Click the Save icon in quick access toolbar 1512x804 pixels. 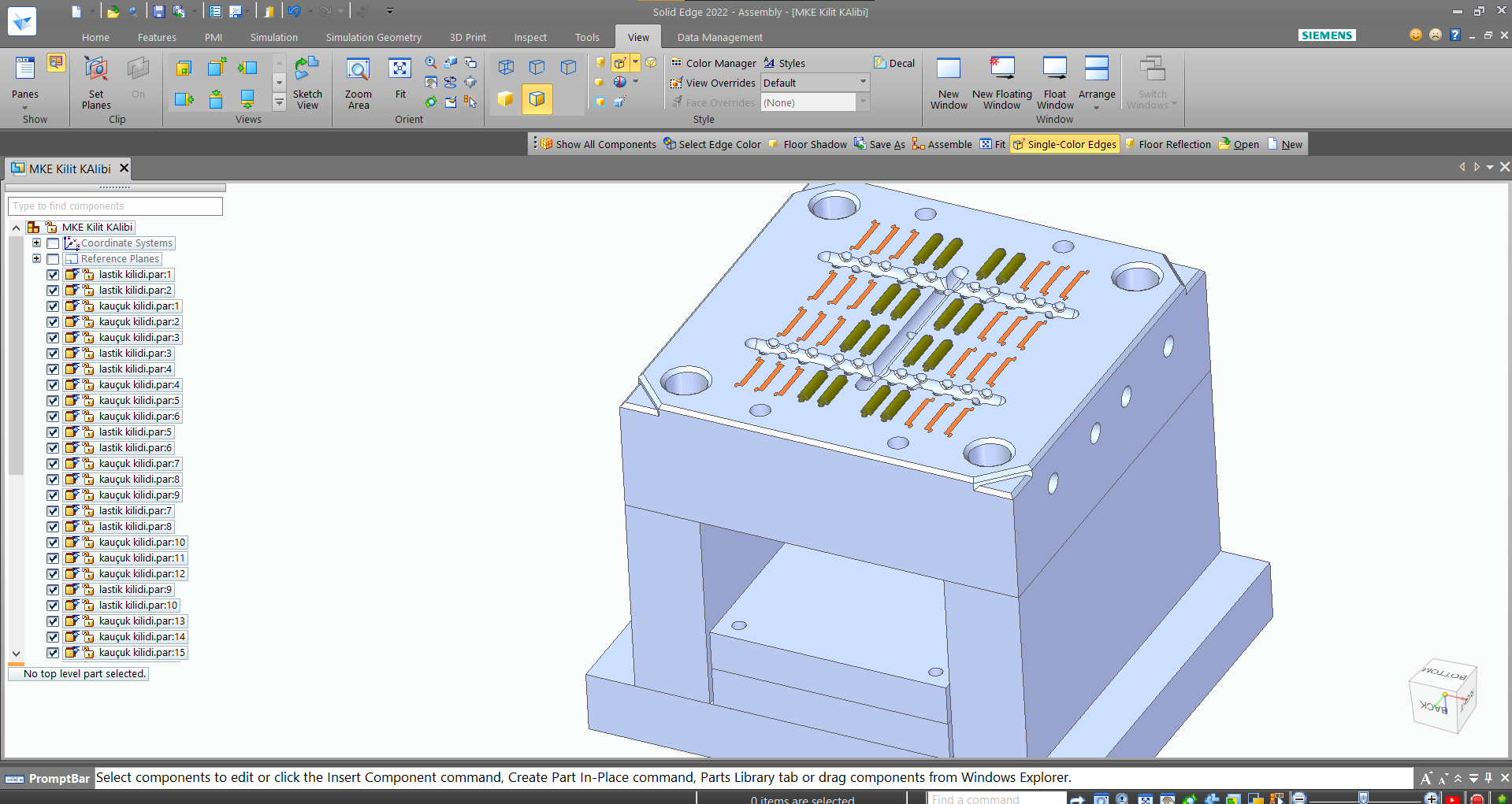click(158, 11)
